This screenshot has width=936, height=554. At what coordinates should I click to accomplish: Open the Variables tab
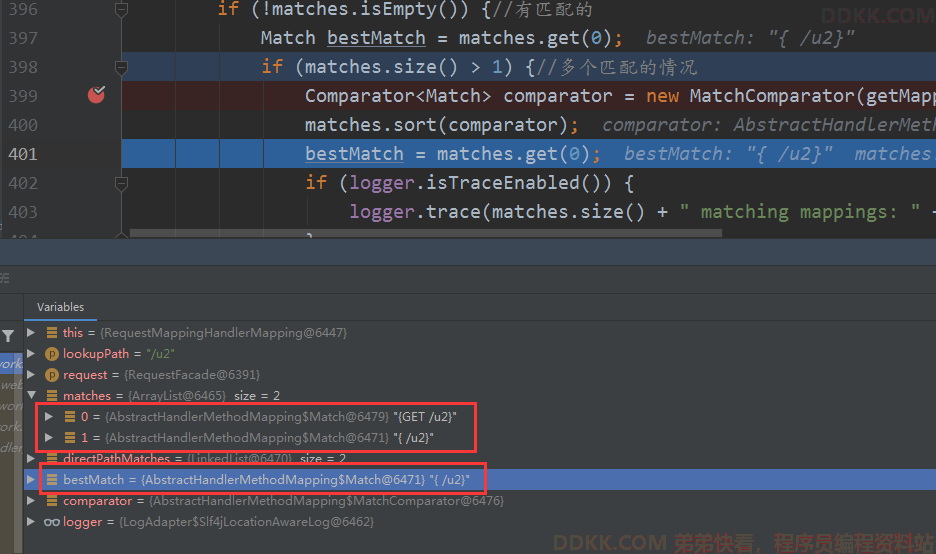click(60, 307)
